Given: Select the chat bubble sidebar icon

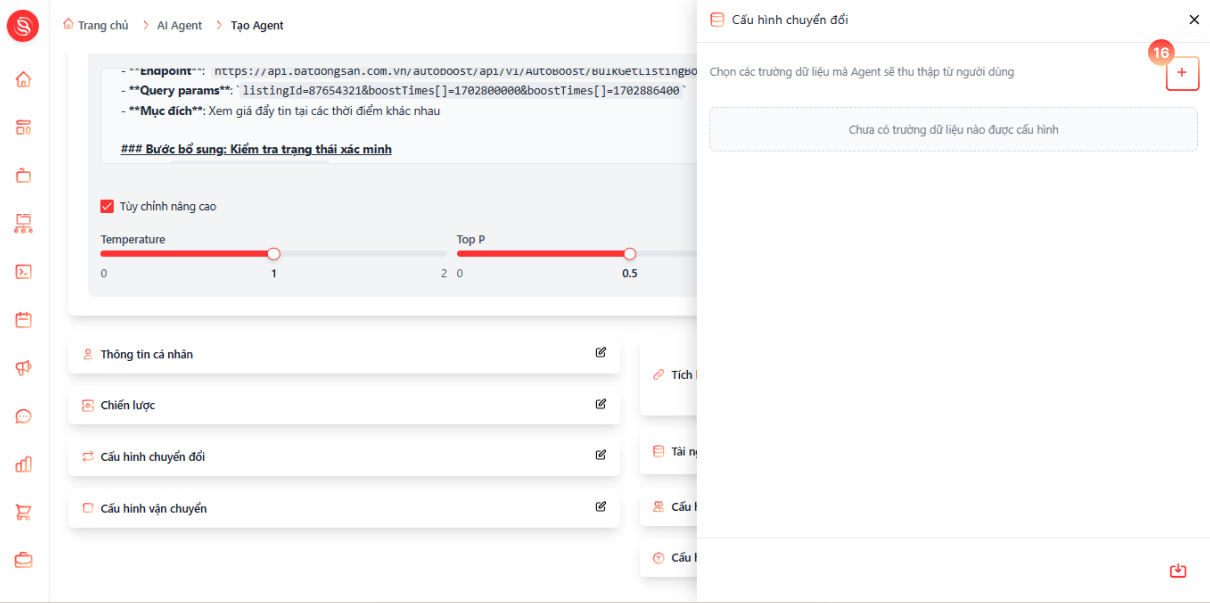Looking at the screenshot, I should tap(23, 416).
